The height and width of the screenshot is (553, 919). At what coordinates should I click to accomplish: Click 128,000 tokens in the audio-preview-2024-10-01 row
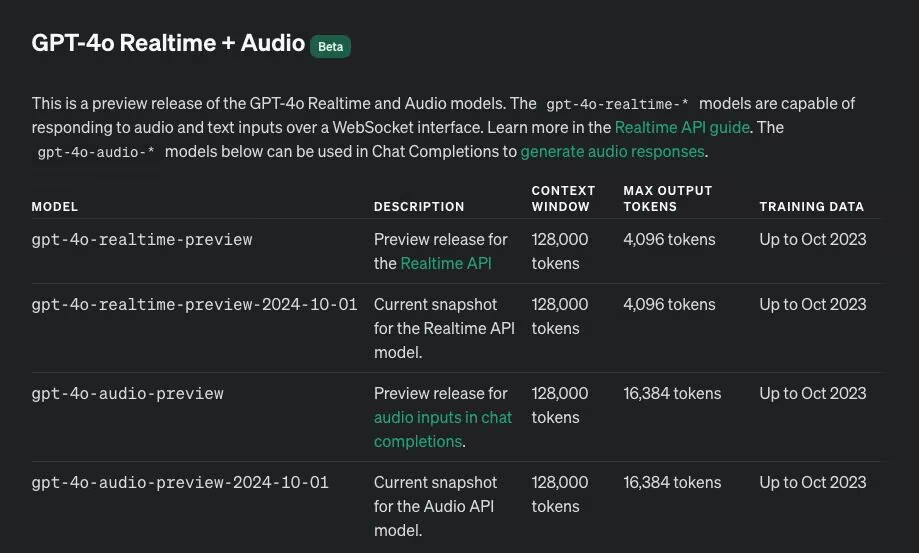pos(560,494)
